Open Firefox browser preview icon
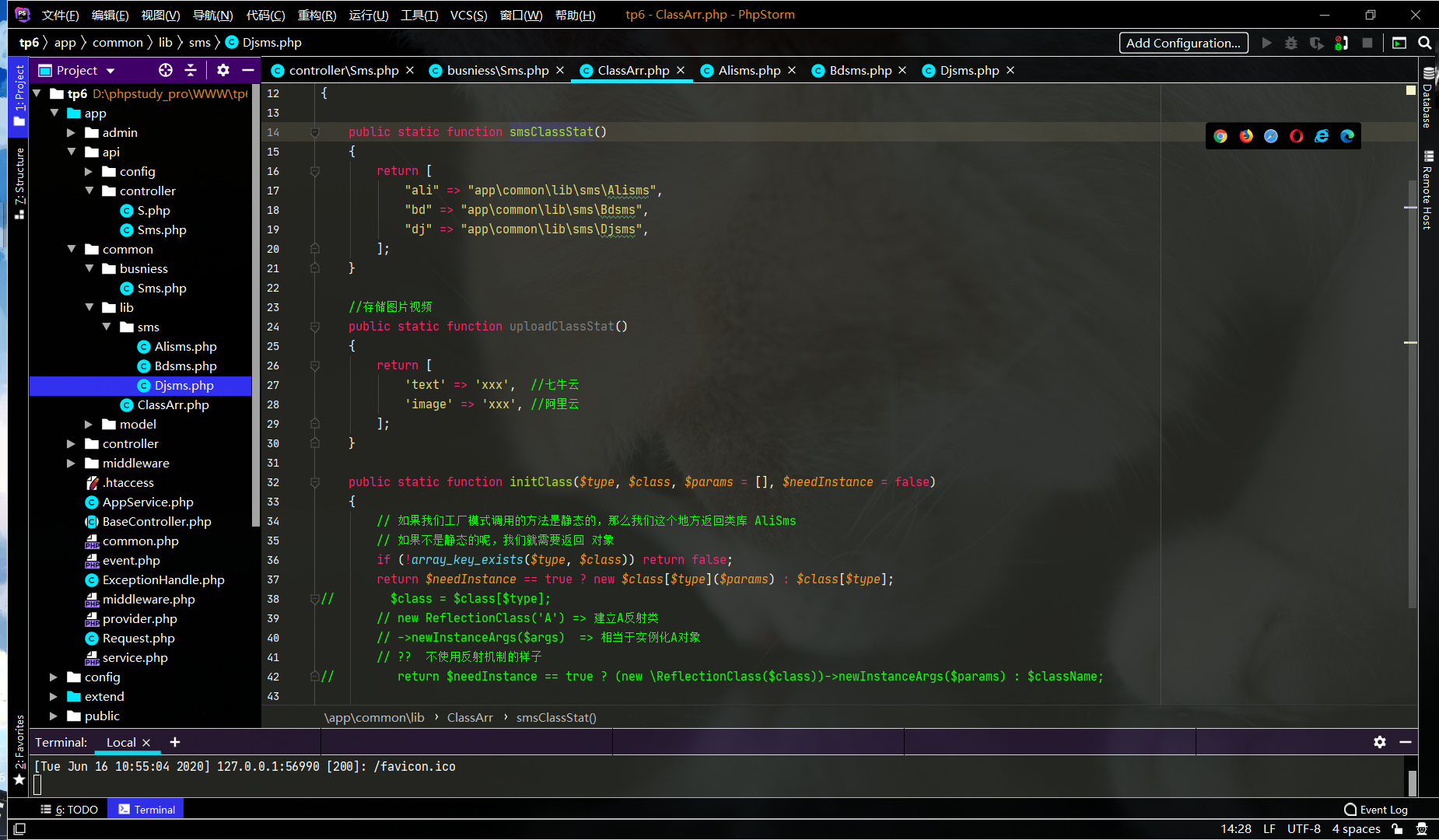 1246,136
